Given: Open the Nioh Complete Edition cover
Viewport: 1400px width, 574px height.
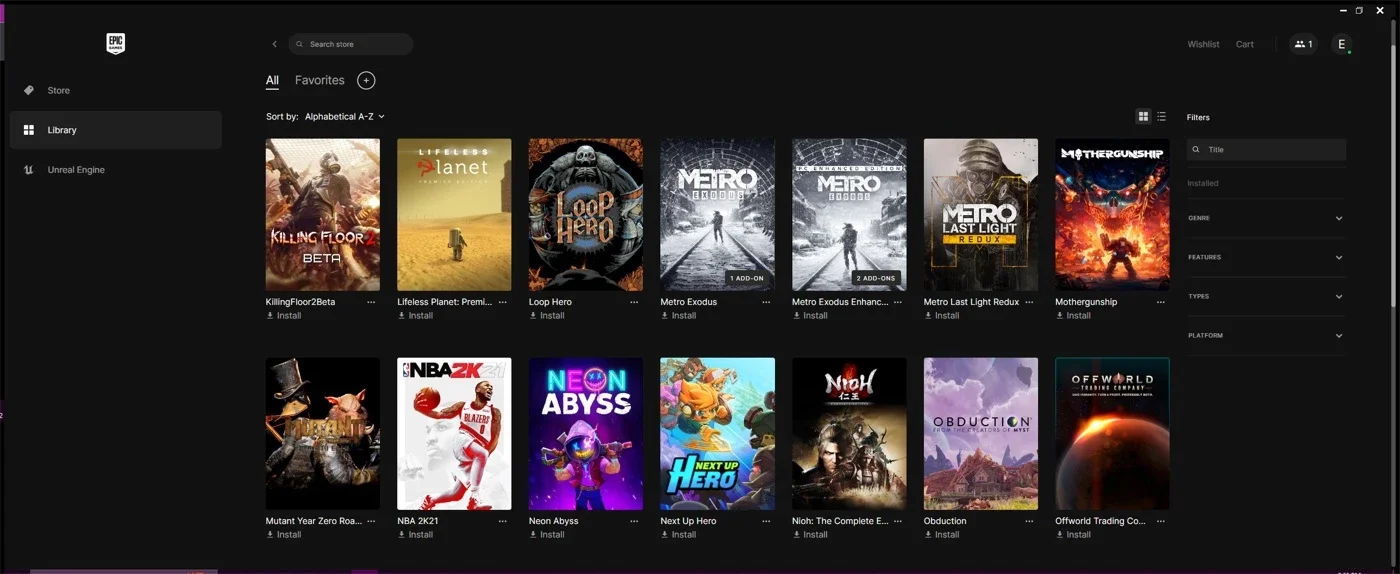Looking at the screenshot, I should coord(849,434).
